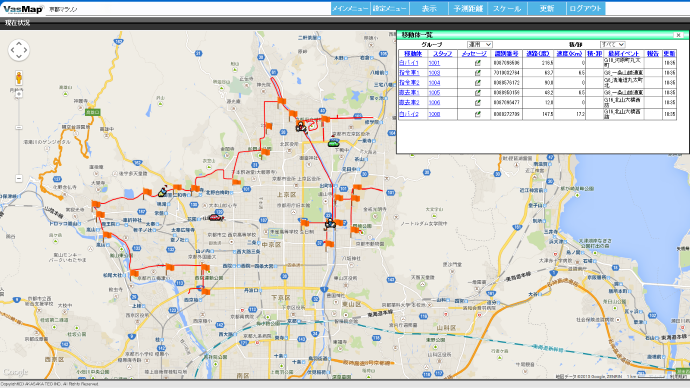Open the グループ dropdown
The width and height of the screenshot is (690, 388).
[x=480, y=44]
